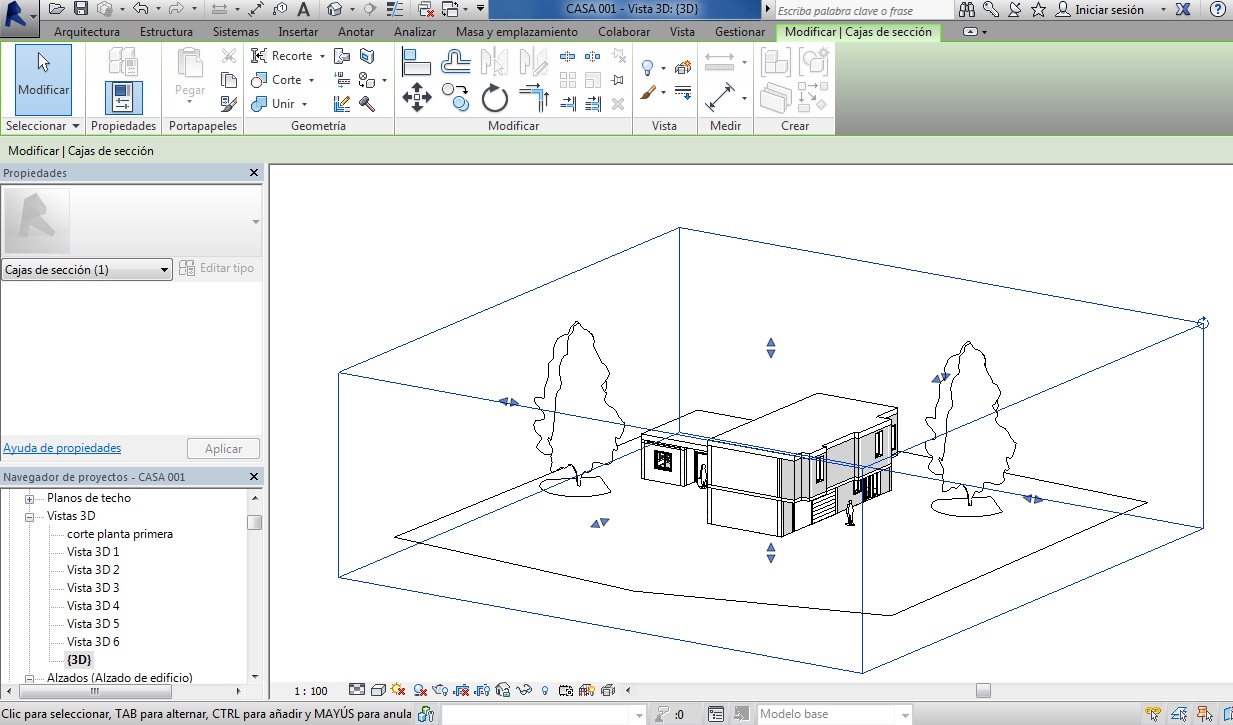Click the horizontal scrollbar thumb below the view
This screenshot has width=1233, height=725.
[x=983, y=690]
